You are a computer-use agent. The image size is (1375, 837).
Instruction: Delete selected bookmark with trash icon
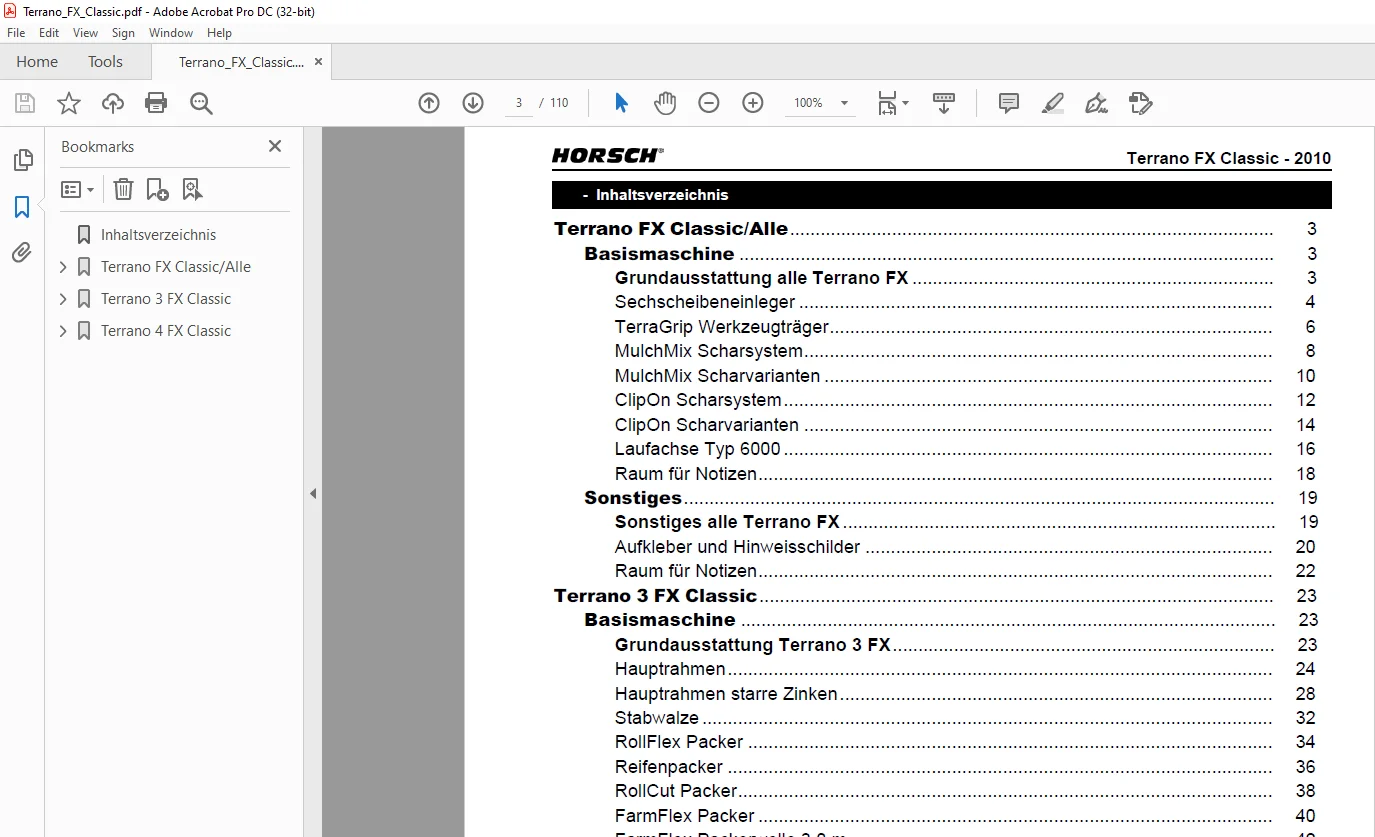point(123,189)
